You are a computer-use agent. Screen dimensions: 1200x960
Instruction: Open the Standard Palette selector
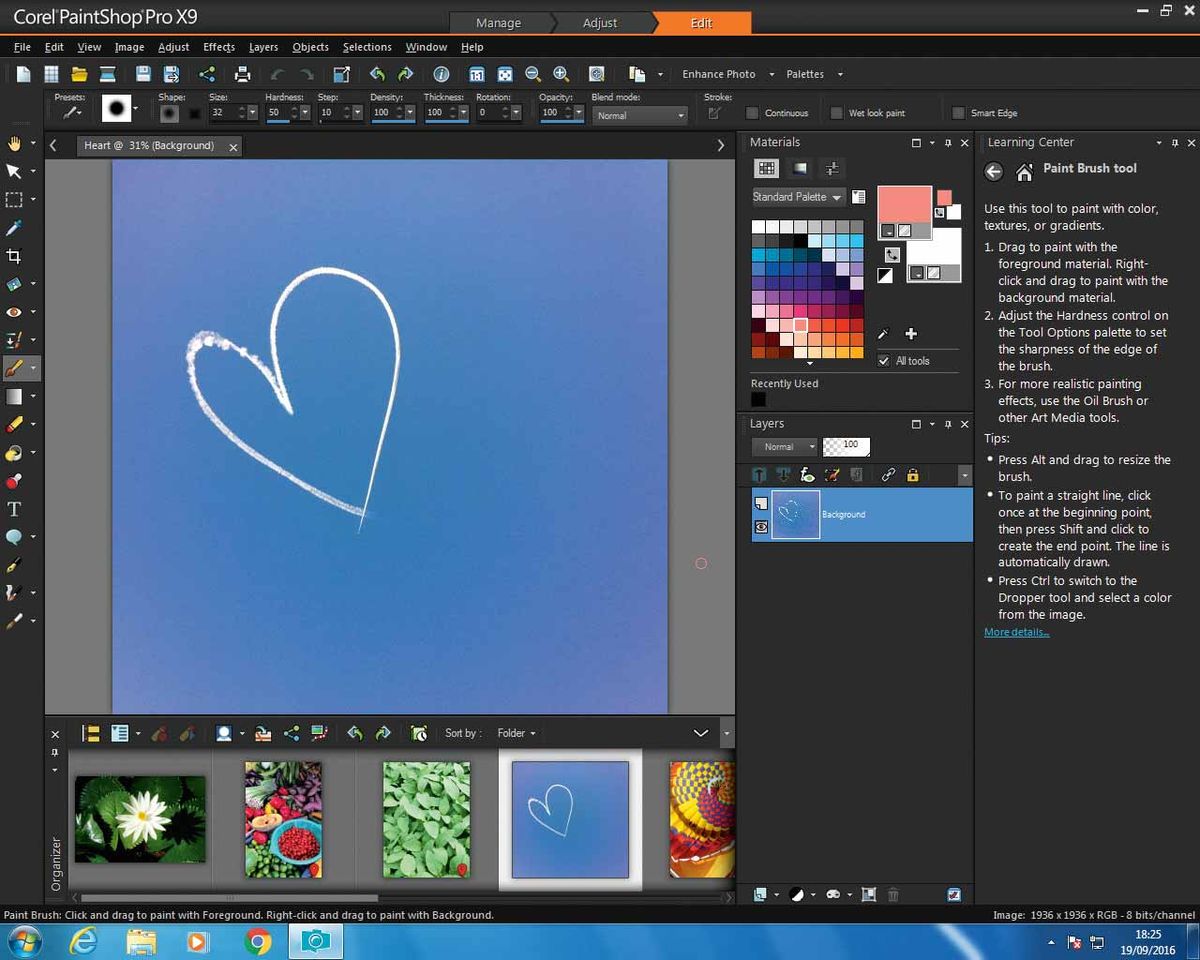click(x=797, y=197)
